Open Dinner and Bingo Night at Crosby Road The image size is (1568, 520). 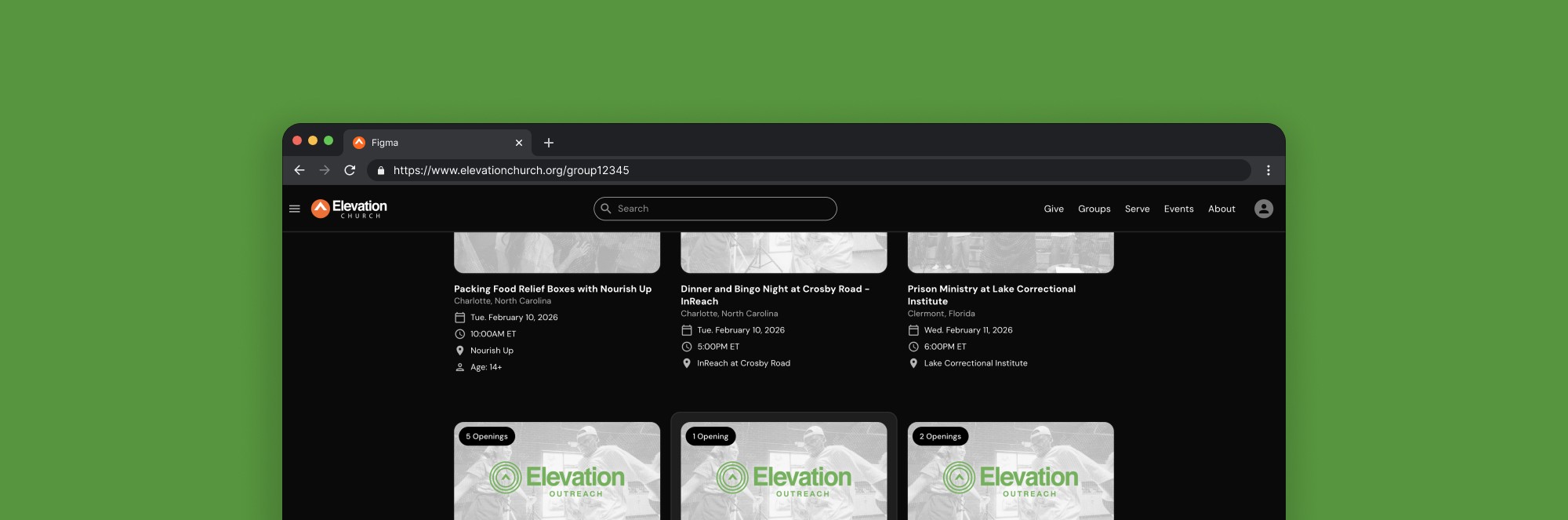point(775,295)
